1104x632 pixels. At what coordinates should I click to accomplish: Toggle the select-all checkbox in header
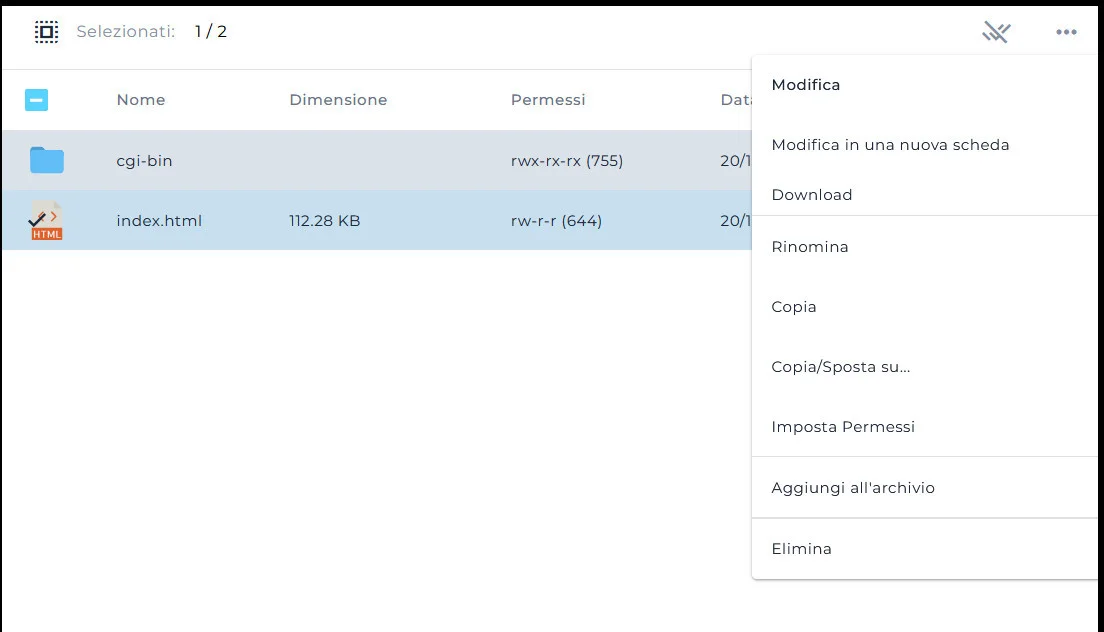click(x=36, y=100)
